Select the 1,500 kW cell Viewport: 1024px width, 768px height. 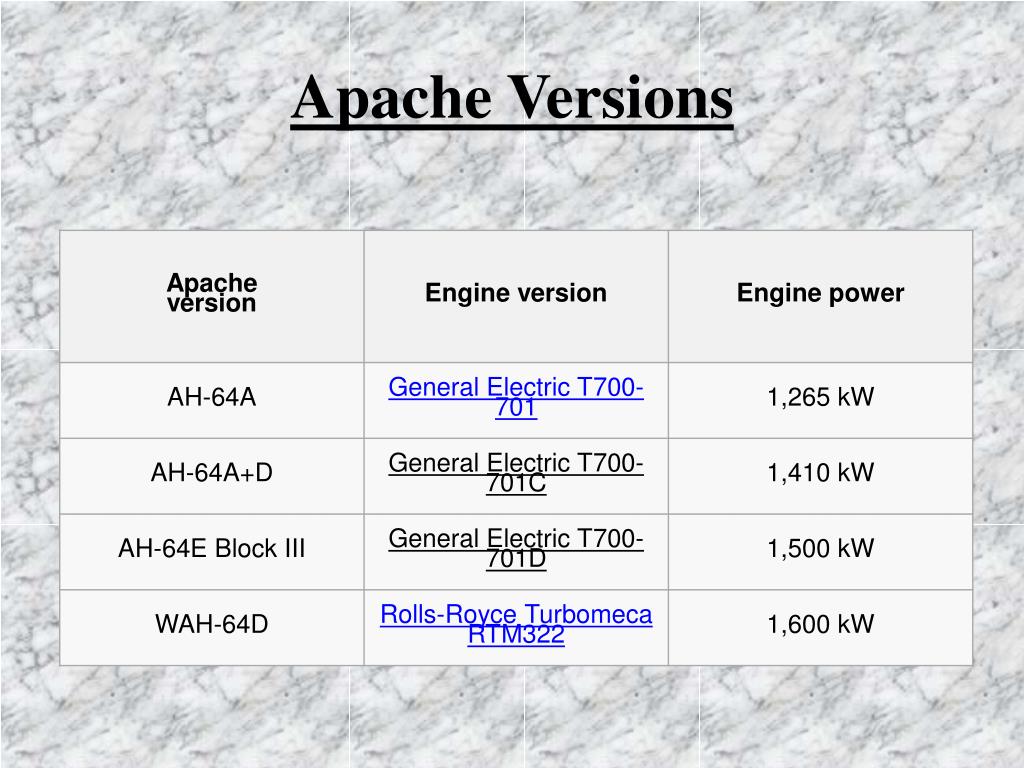click(x=820, y=552)
